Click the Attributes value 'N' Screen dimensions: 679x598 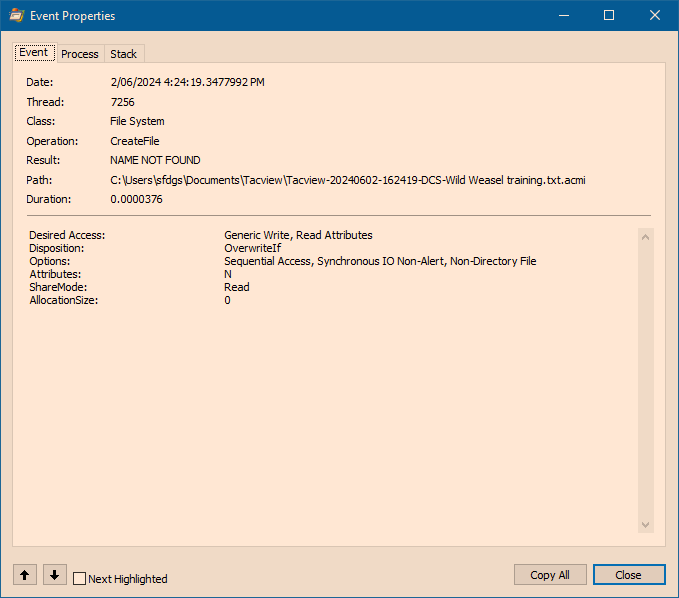[x=228, y=274]
